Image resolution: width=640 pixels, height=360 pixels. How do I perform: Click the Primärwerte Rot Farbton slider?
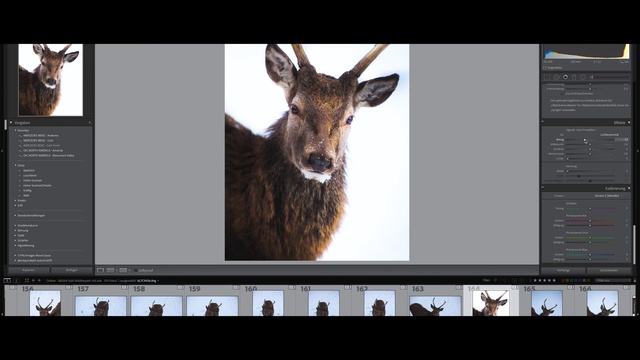coord(590,220)
